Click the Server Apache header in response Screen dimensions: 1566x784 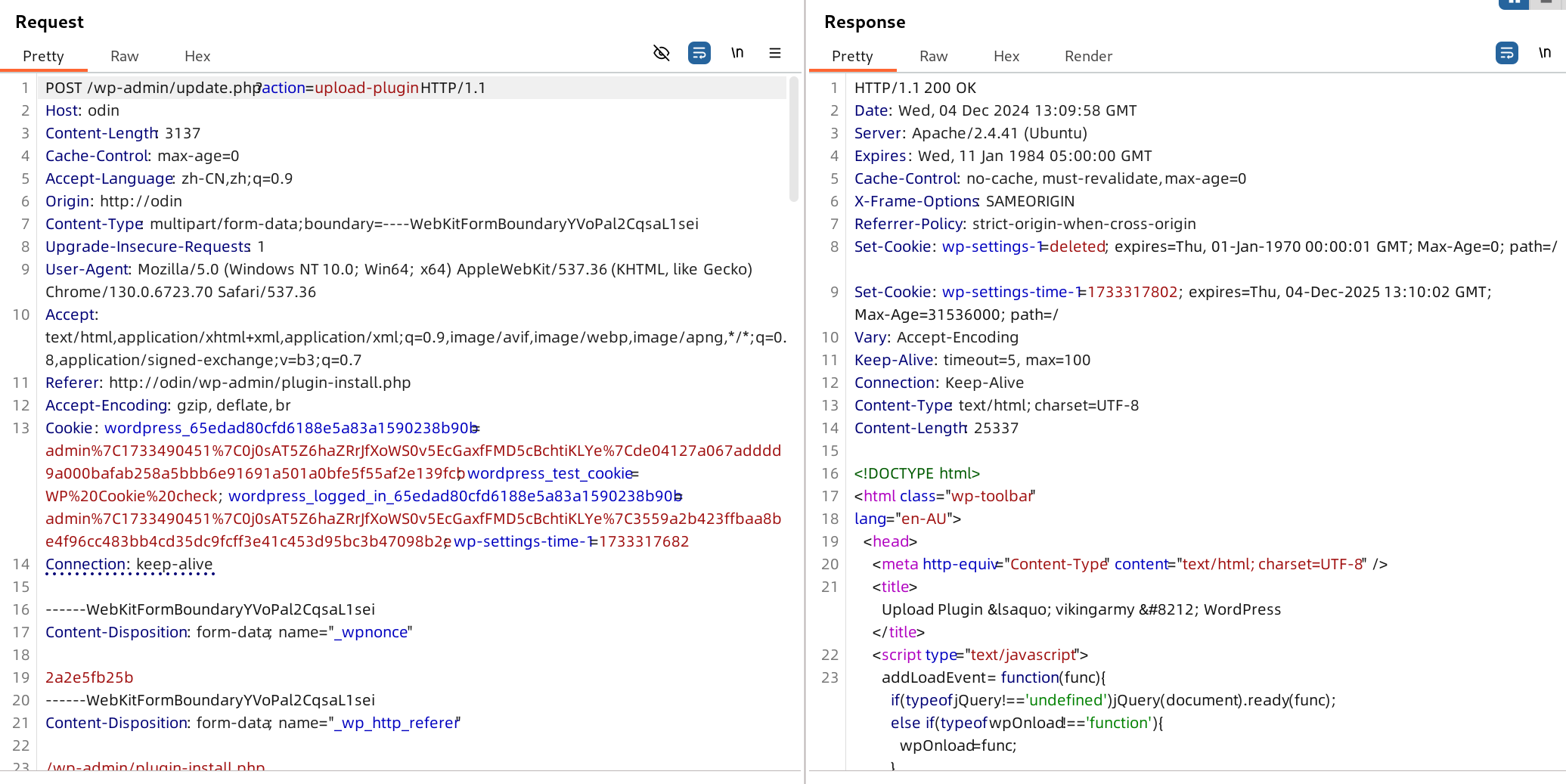(x=971, y=133)
